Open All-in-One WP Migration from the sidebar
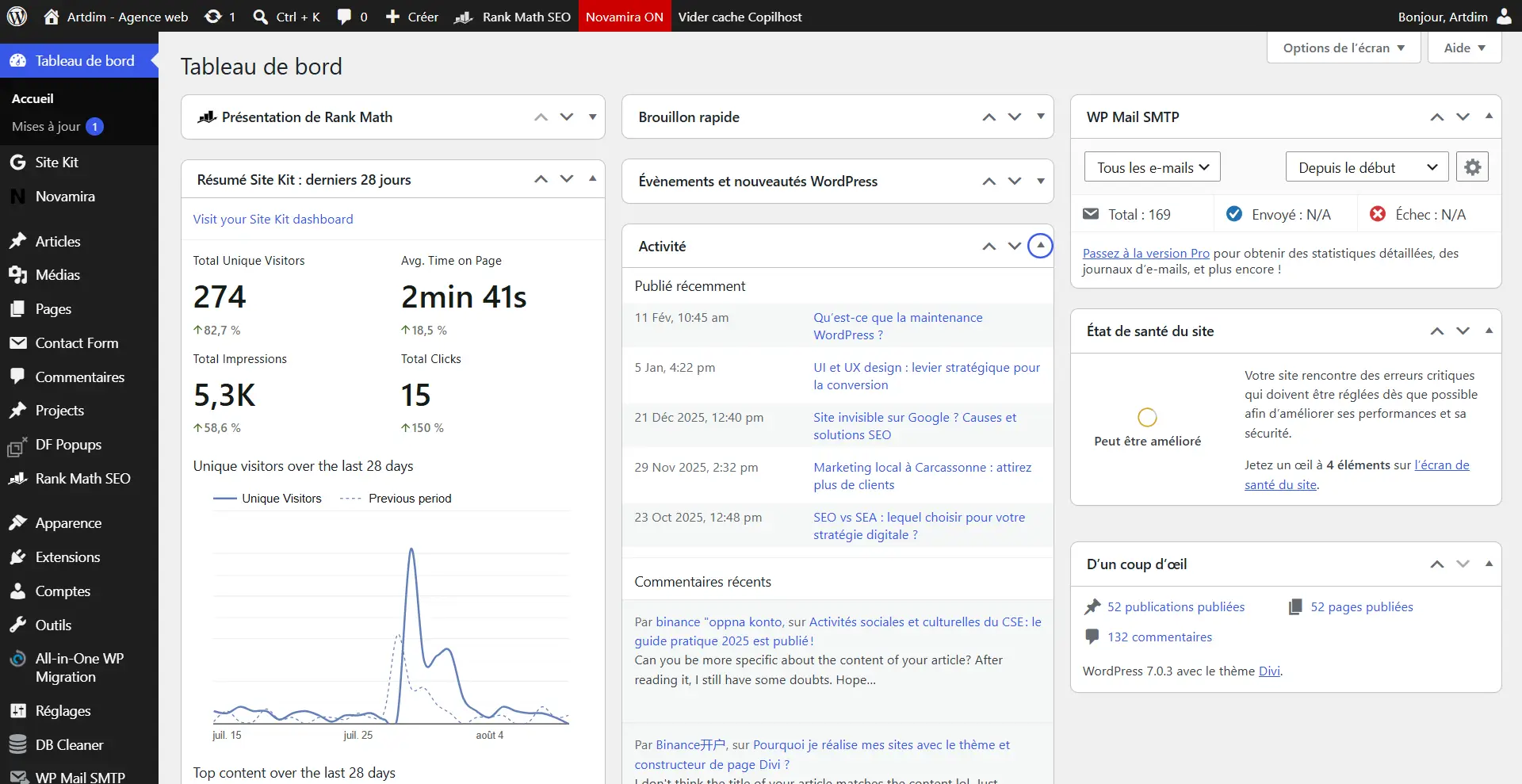The image size is (1522, 784). [79, 667]
